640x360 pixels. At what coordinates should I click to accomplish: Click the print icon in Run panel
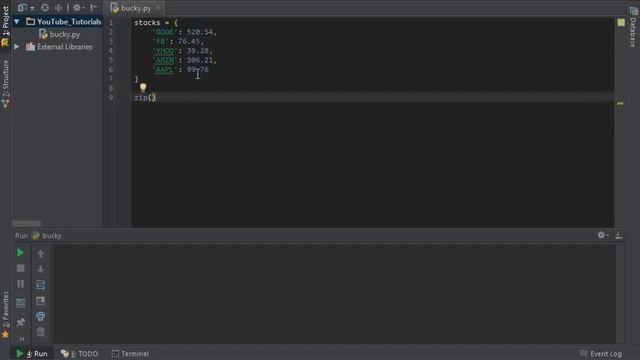40,316
